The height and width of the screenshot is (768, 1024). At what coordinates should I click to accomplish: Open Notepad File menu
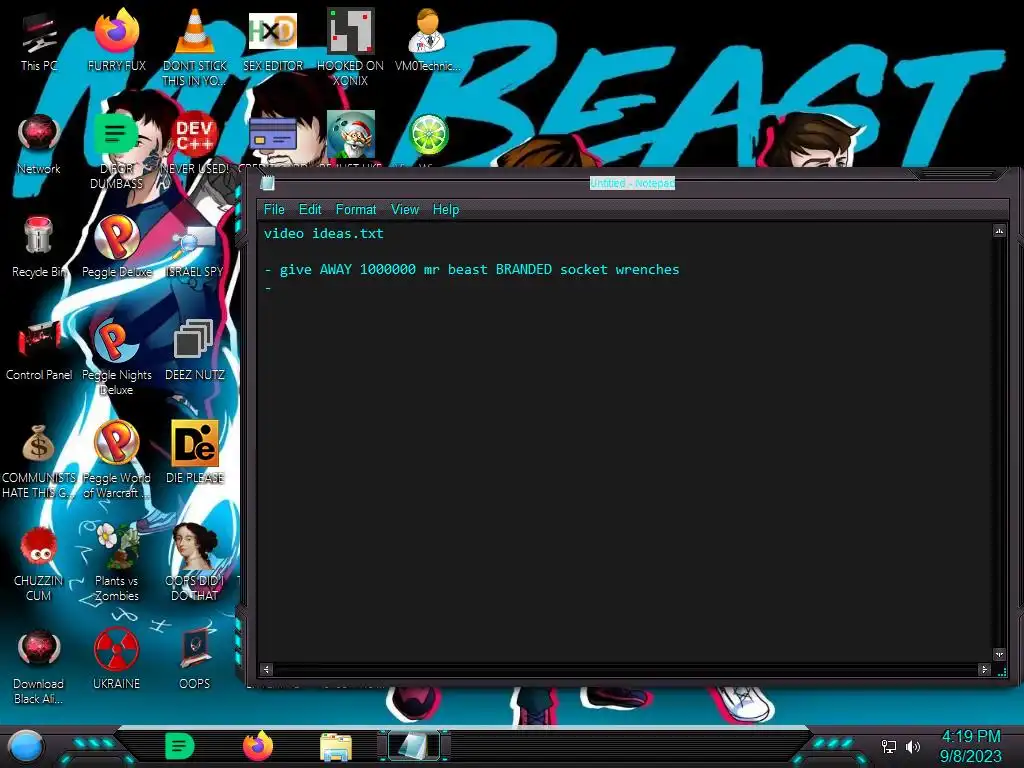[274, 210]
